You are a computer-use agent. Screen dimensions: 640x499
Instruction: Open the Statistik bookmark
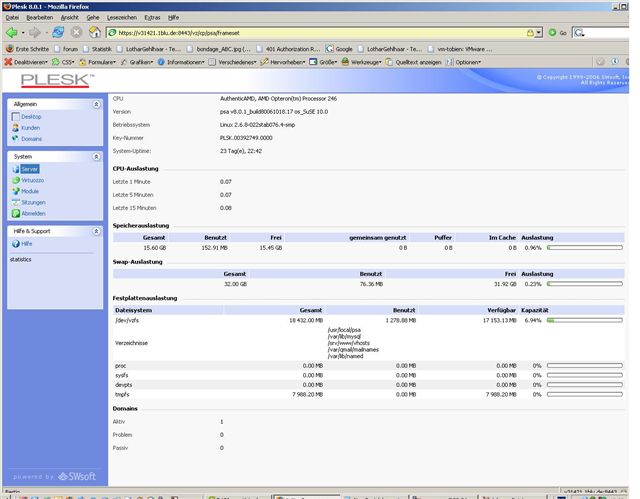coord(97,49)
